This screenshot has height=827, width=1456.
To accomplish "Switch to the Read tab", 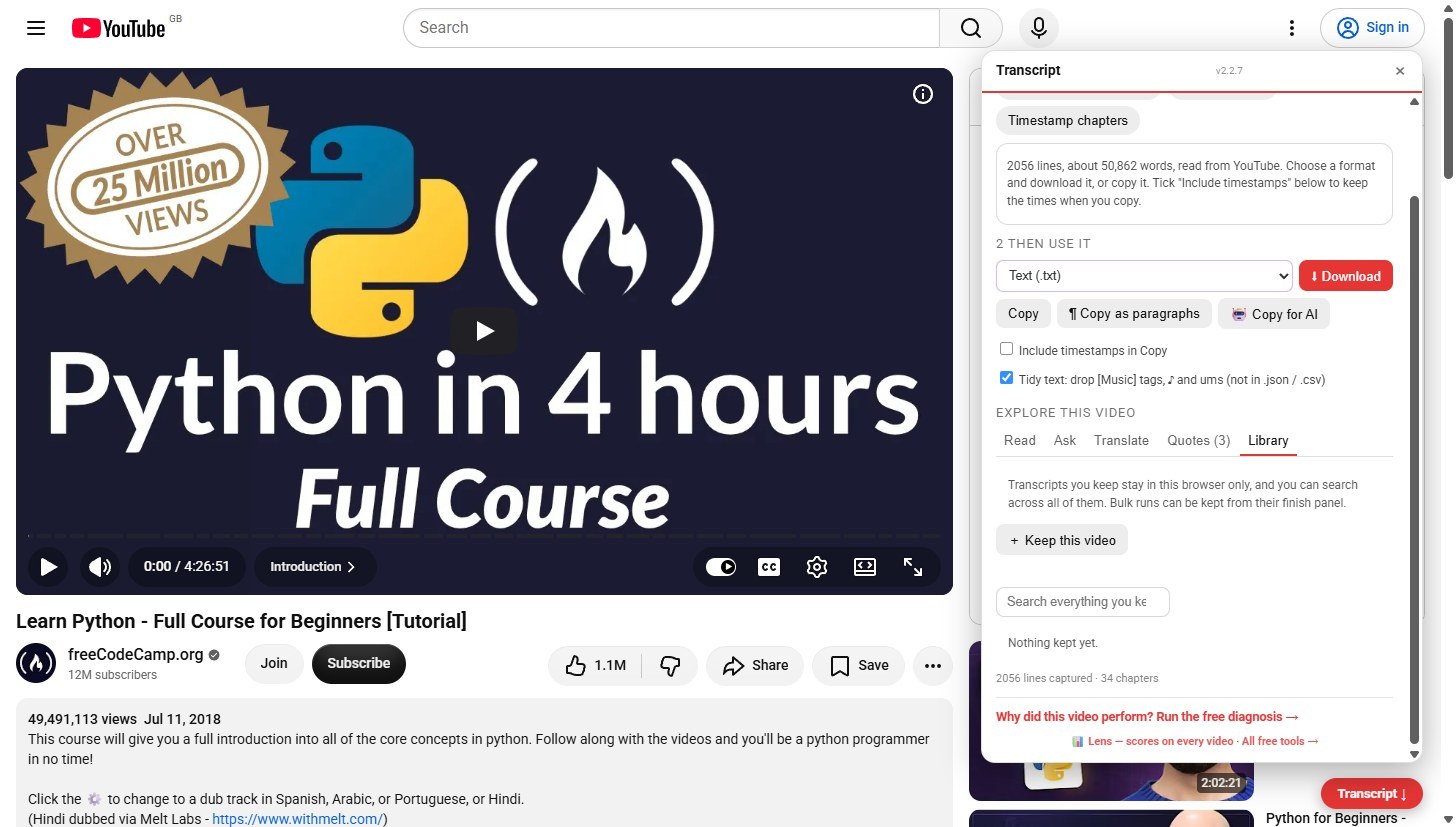I will (1020, 441).
